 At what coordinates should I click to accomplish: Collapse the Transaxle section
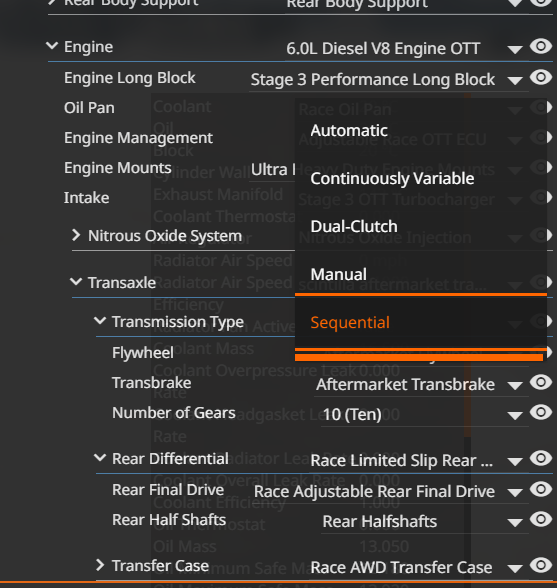[x=76, y=282]
